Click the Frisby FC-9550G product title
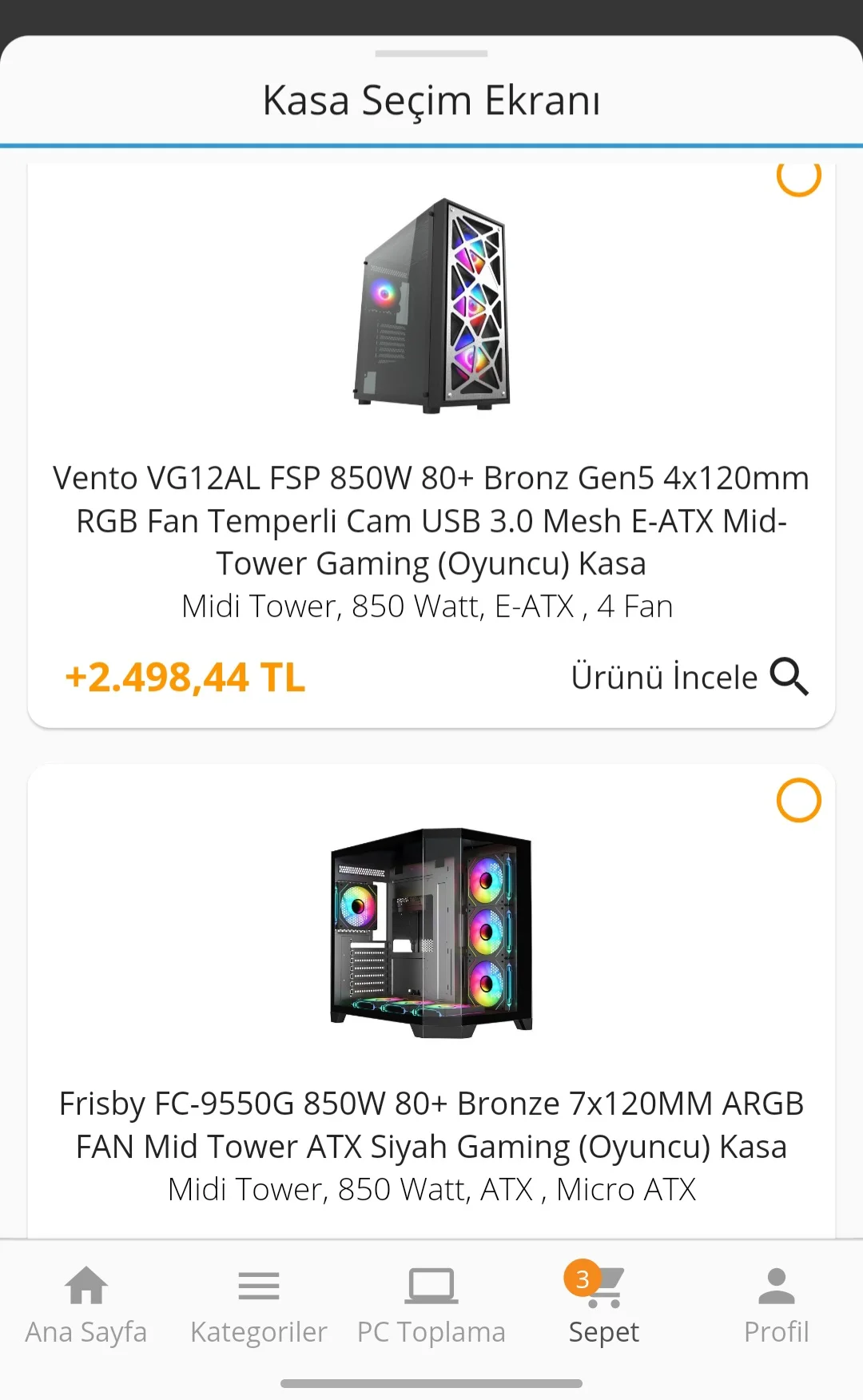The width and height of the screenshot is (863, 1400). [x=431, y=1124]
